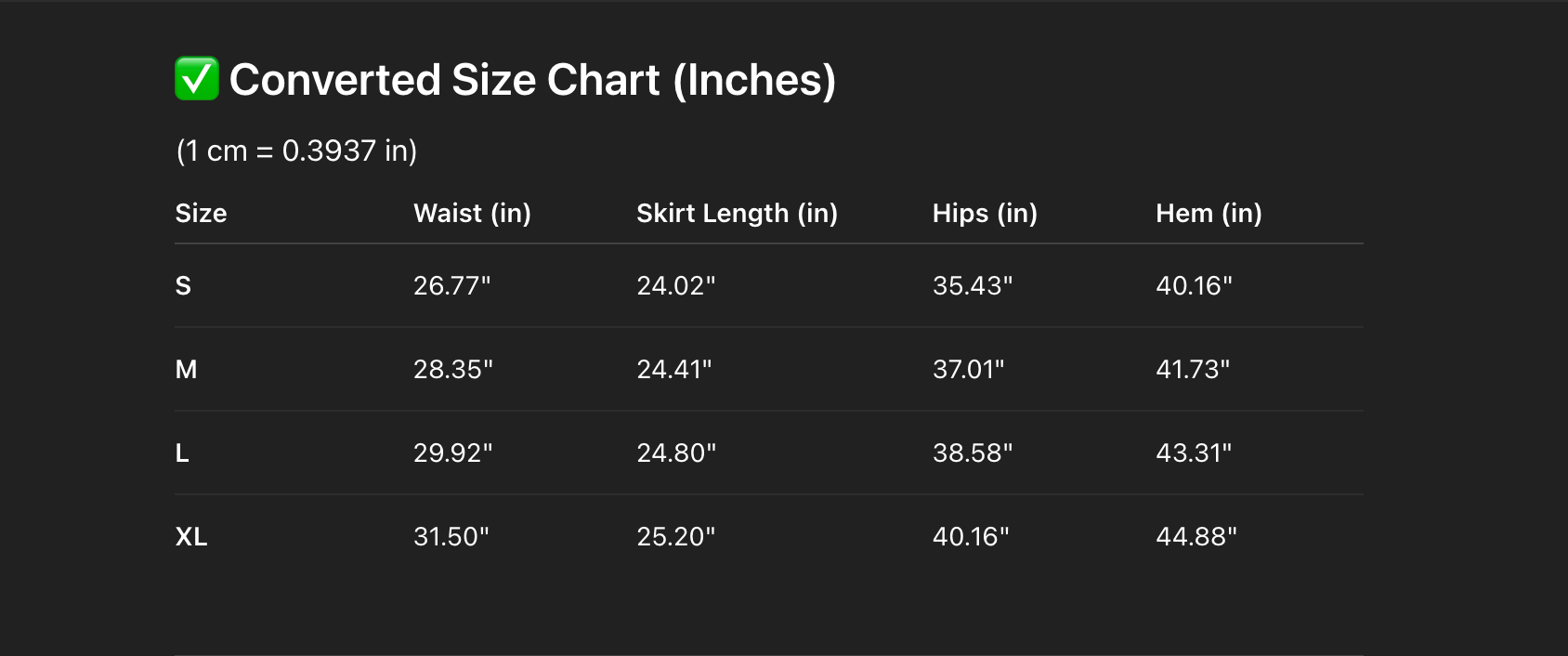The image size is (1568, 656).
Task: Click the XL size row label
Action: (x=191, y=536)
